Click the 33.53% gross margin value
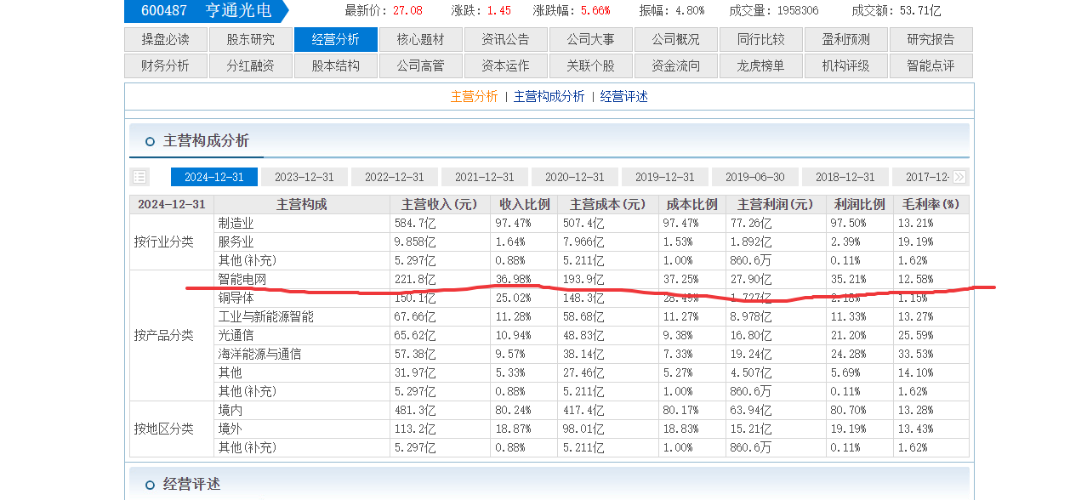The height and width of the screenshot is (500, 1087). point(917,354)
